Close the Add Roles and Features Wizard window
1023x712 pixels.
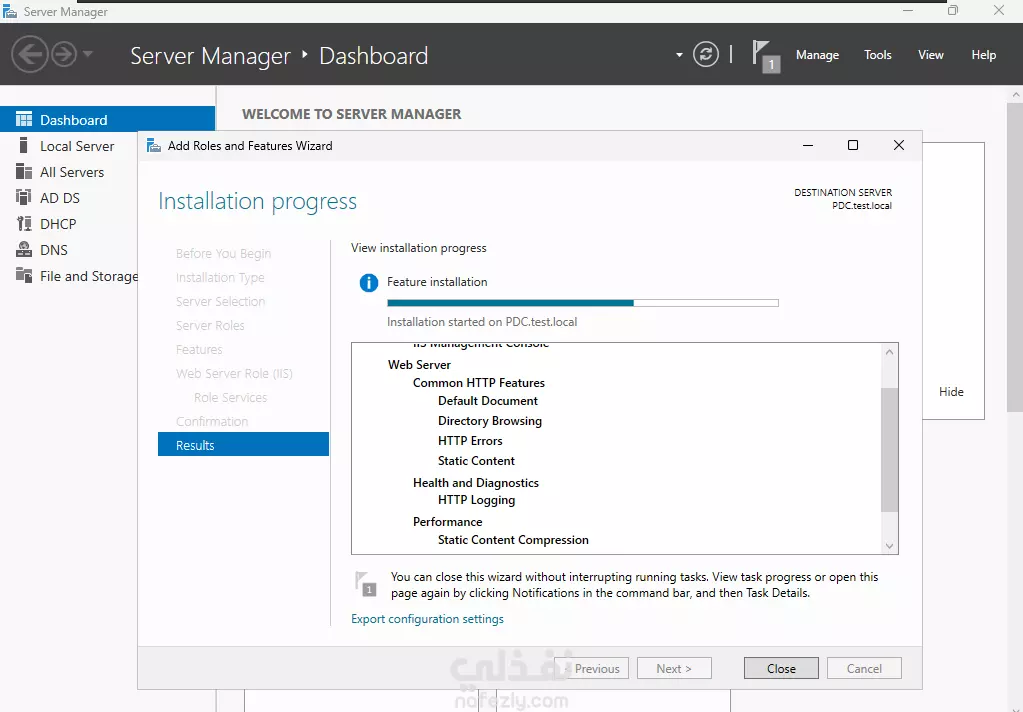tap(898, 145)
